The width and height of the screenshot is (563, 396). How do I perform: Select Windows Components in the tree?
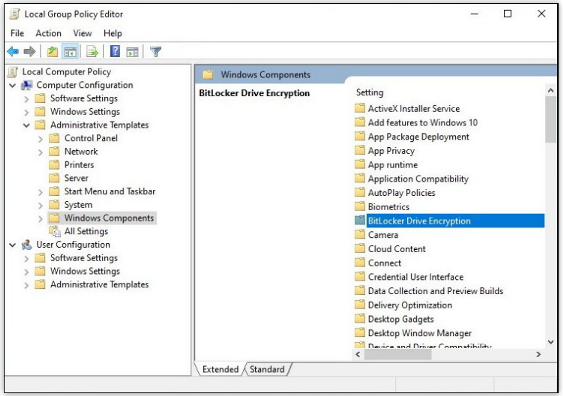109,218
